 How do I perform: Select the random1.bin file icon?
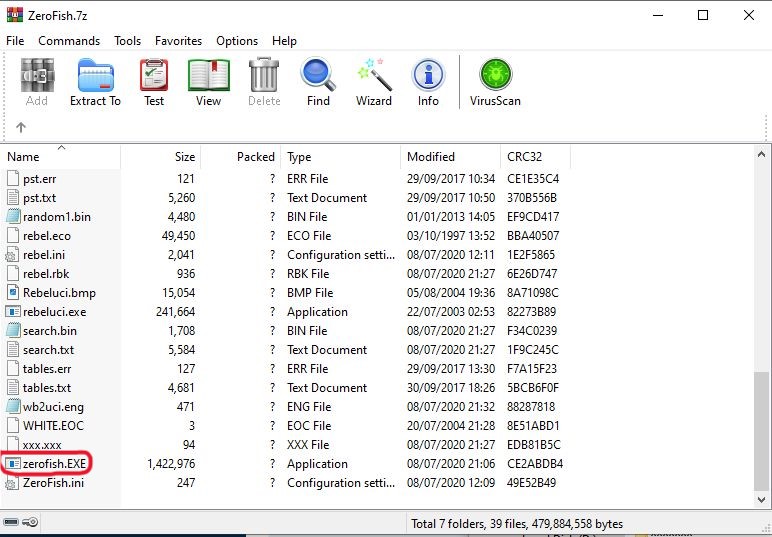coord(13,217)
